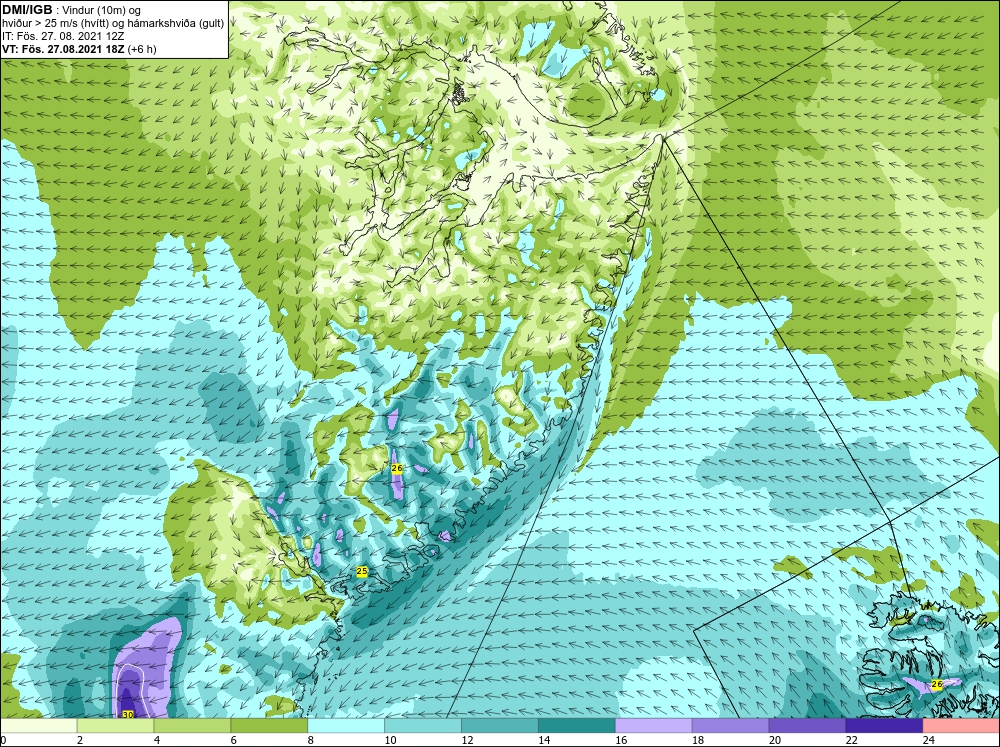Select the violet 20–22 legend swatch

(x=807, y=726)
